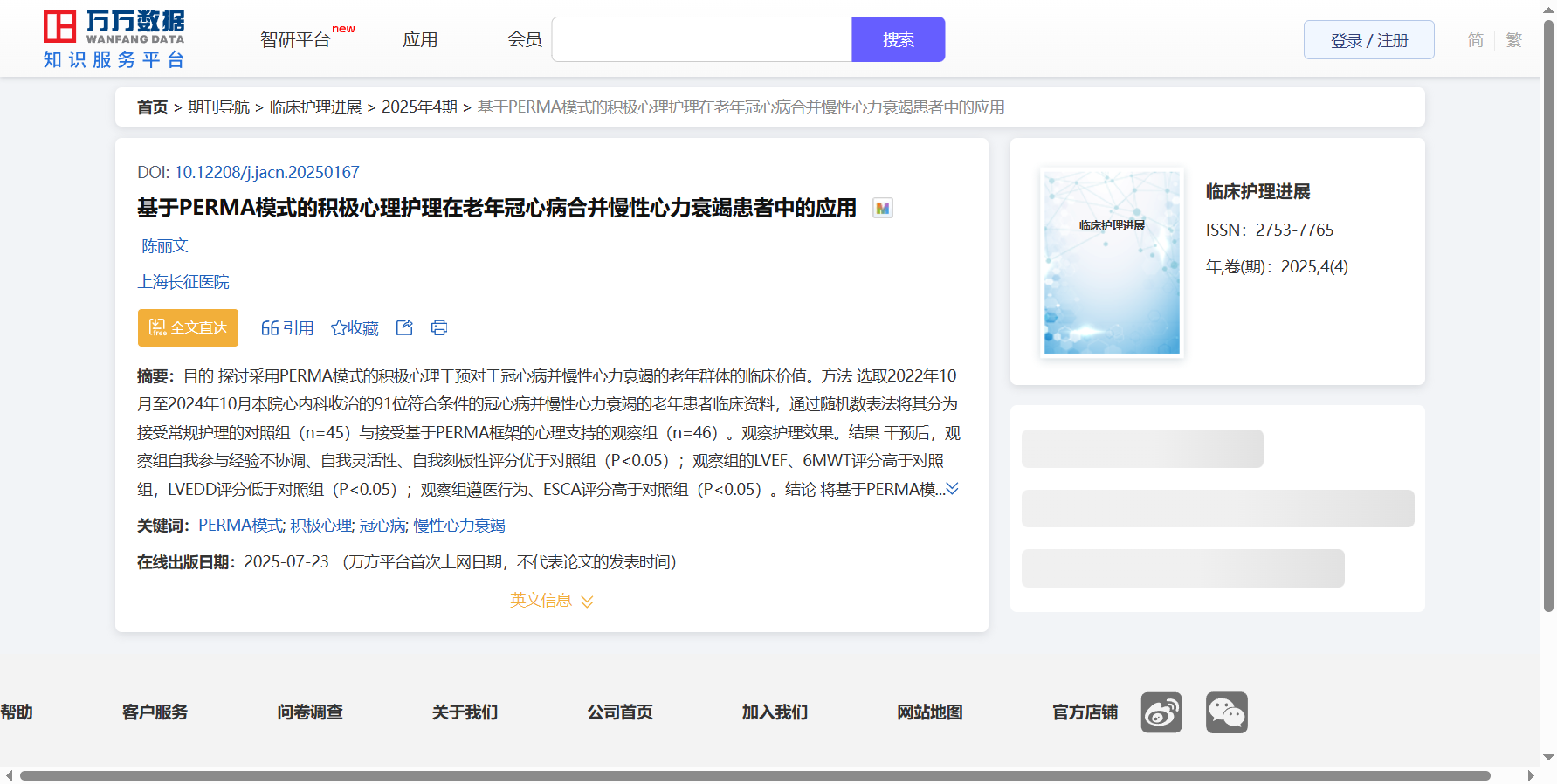The image size is (1557, 784).
Task: Open footer link 关于我们
Action: (x=465, y=712)
